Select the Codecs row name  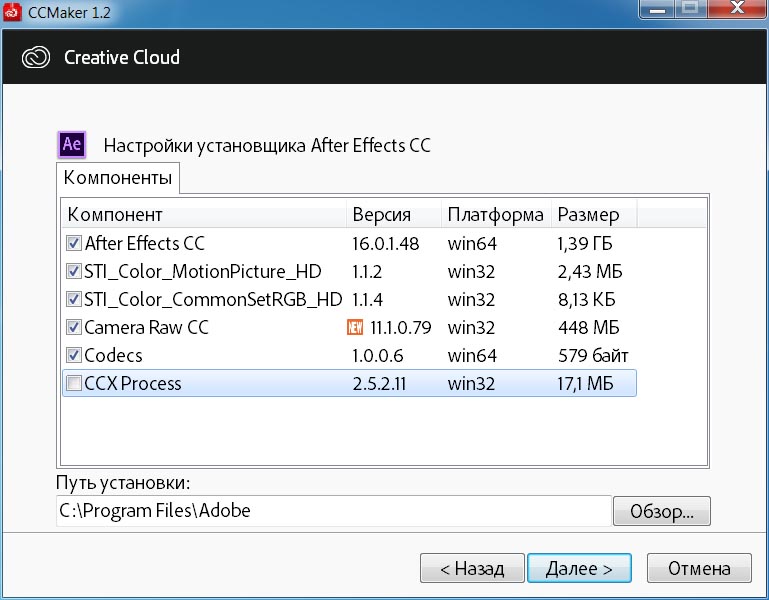pos(113,355)
